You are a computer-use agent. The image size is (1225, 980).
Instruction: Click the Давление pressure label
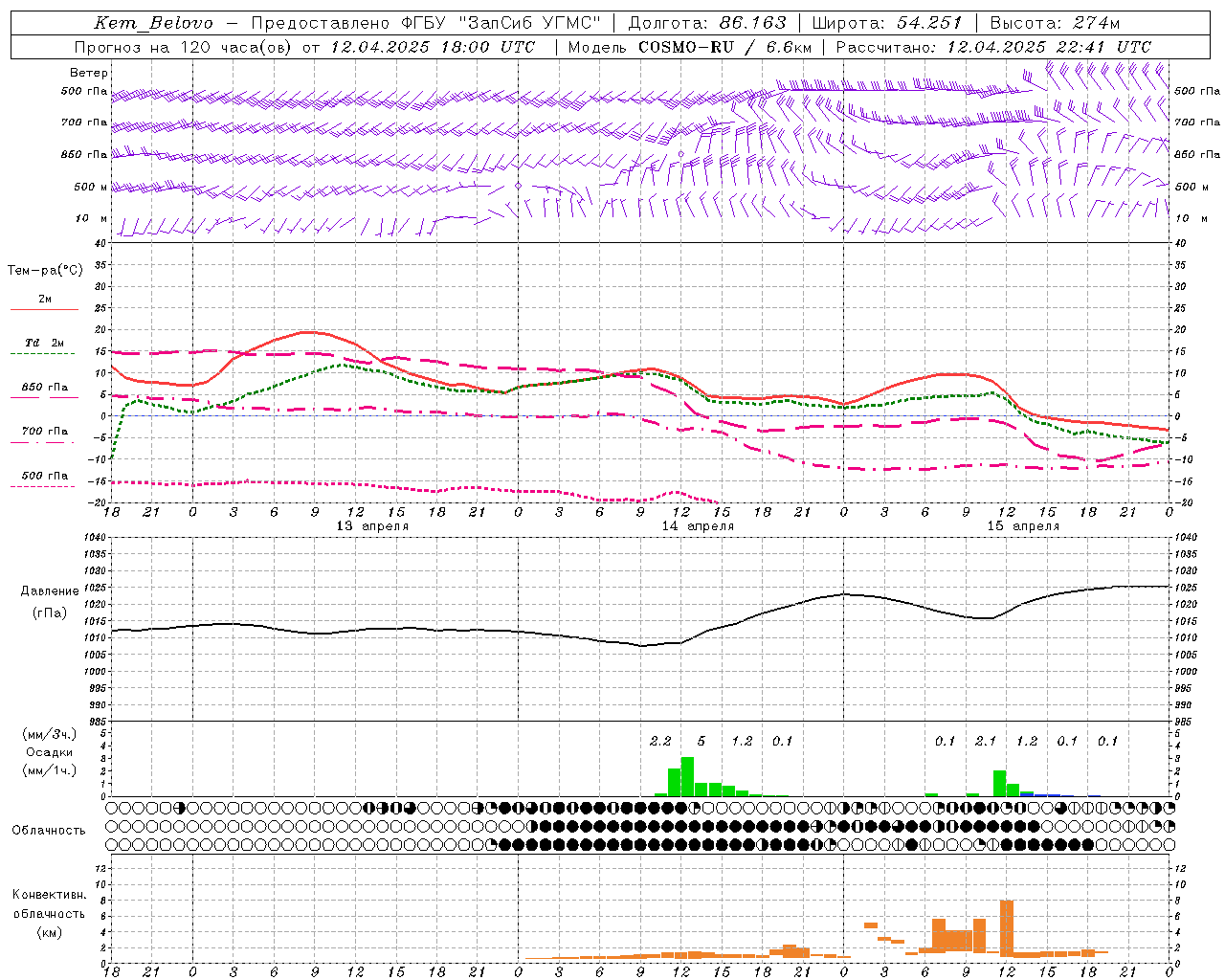coord(50,591)
